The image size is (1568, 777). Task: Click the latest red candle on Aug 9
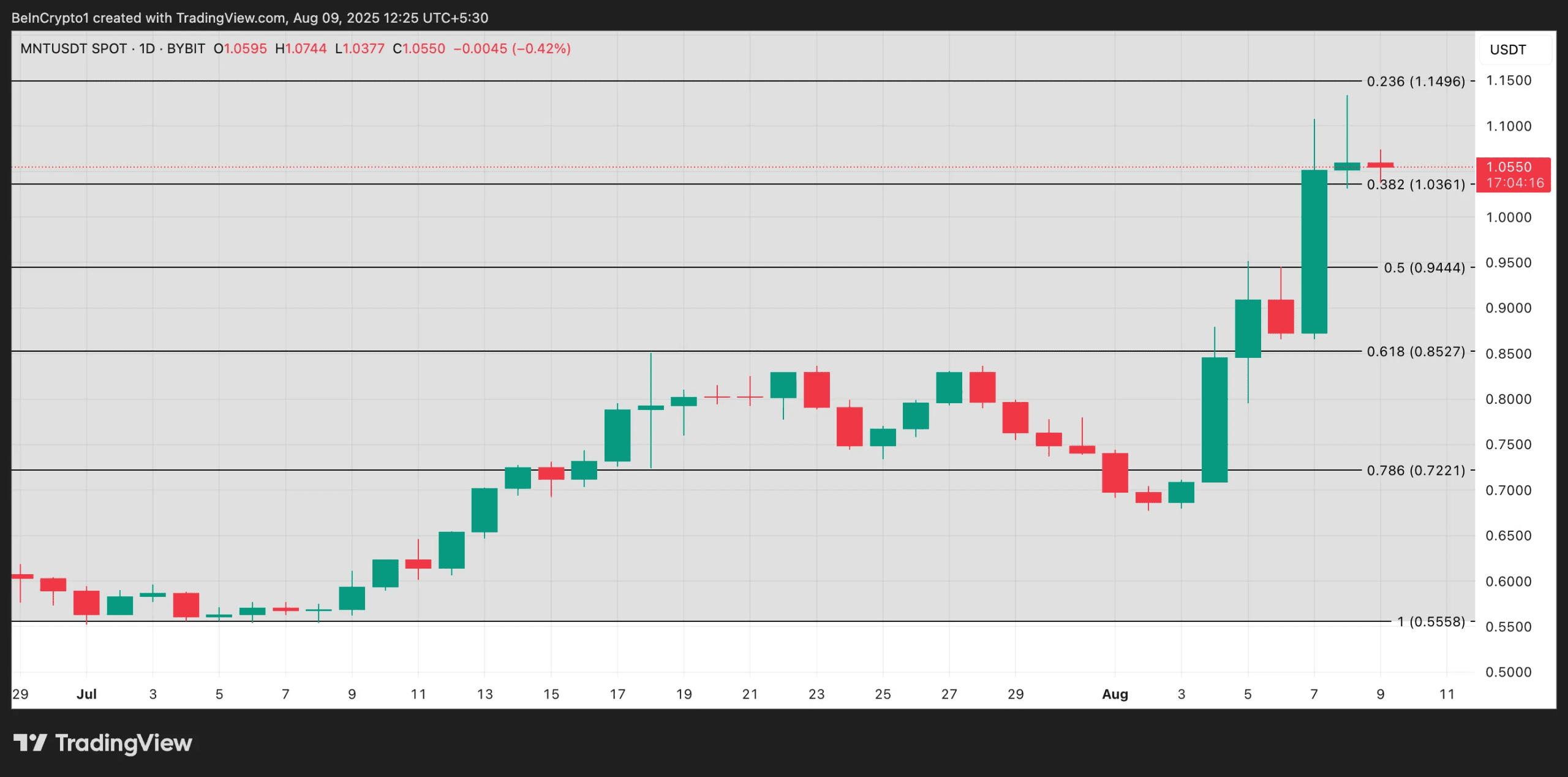click(x=1380, y=165)
